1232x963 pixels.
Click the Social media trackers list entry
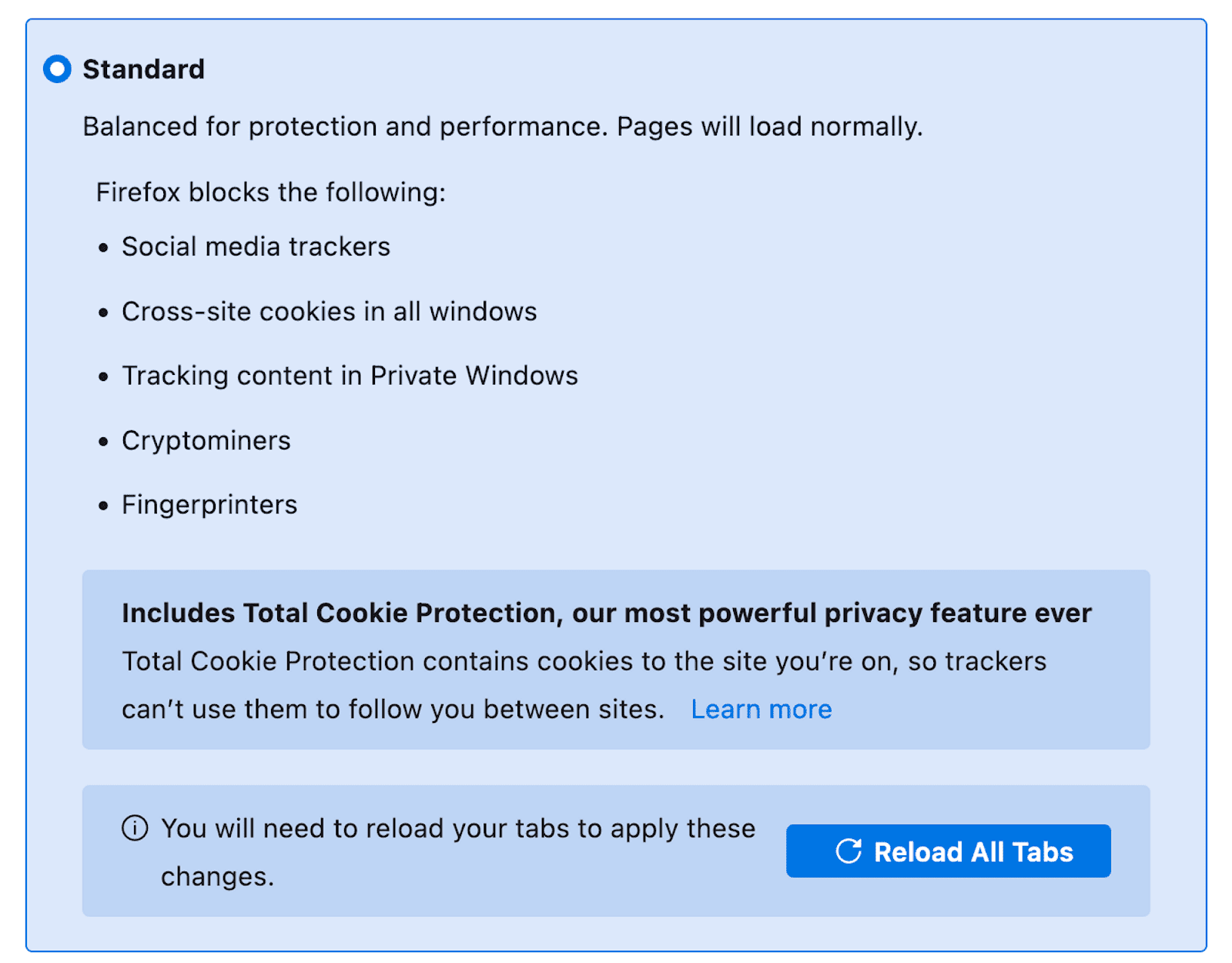(255, 247)
